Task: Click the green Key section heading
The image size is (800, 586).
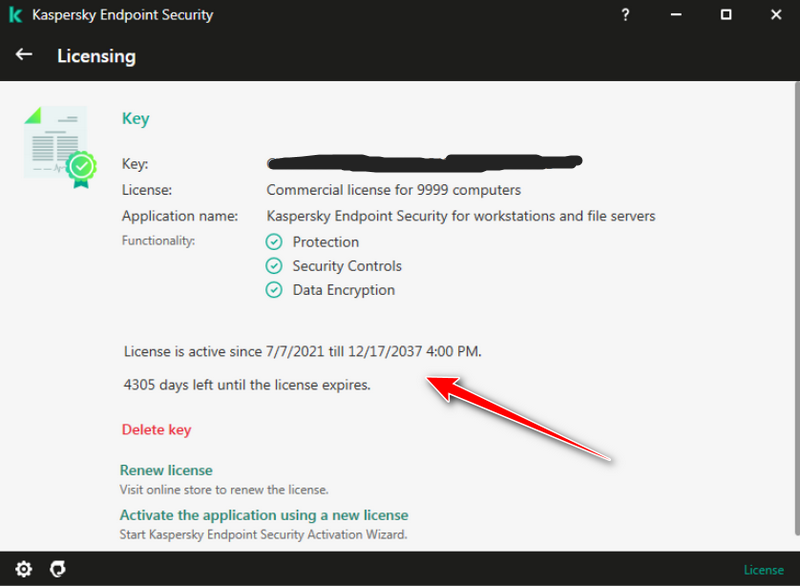Action: pyautogui.click(x=135, y=118)
